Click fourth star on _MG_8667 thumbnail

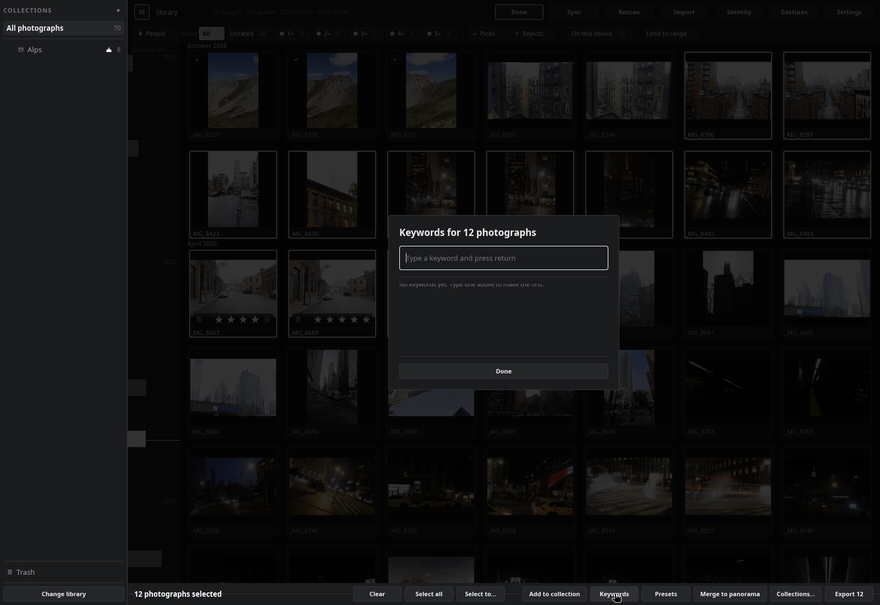point(255,319)
